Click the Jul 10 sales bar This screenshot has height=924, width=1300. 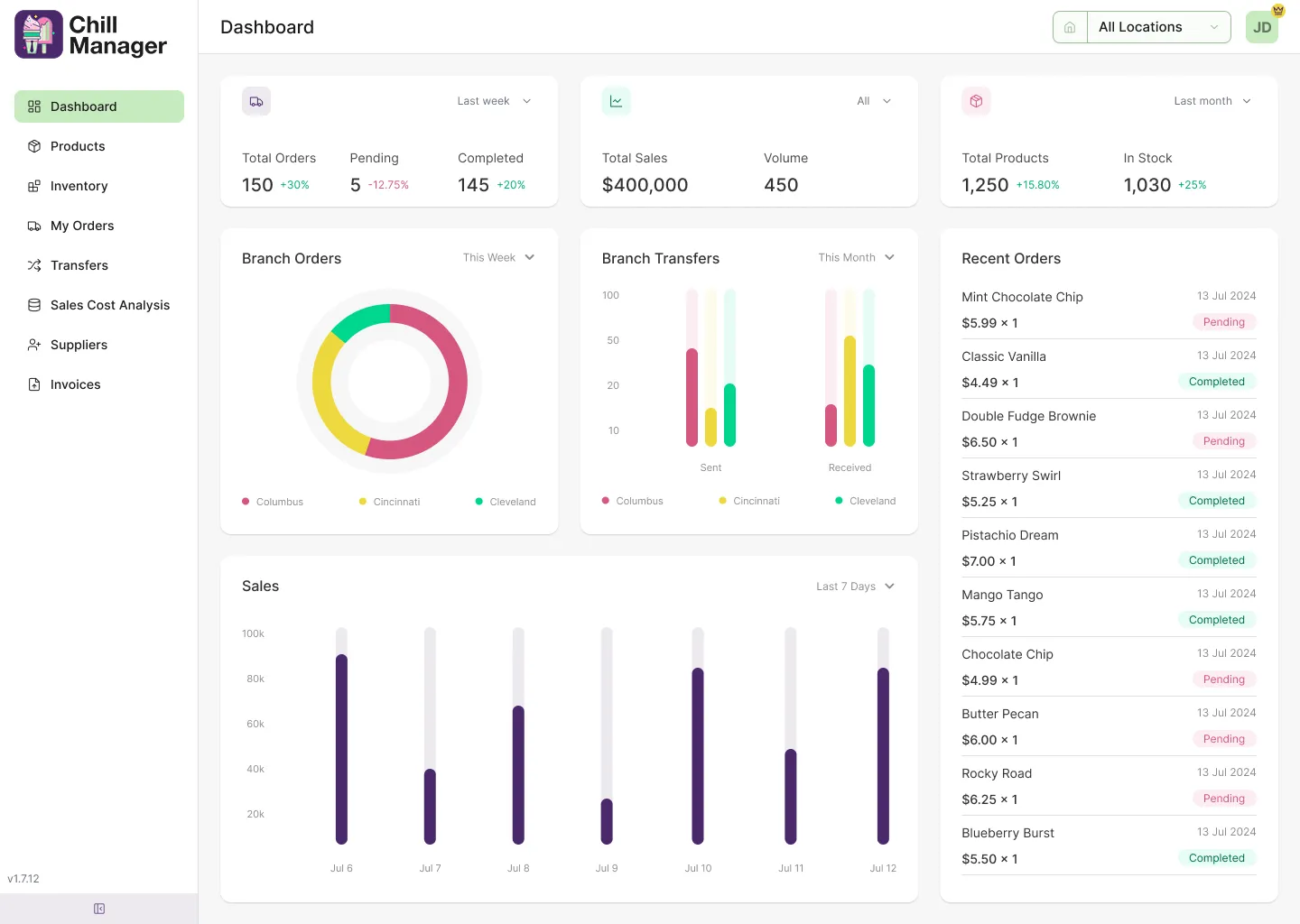(698, 755)
